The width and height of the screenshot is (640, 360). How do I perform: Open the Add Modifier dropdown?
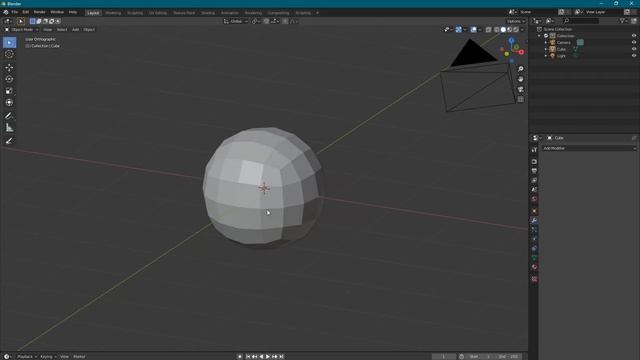589,149
